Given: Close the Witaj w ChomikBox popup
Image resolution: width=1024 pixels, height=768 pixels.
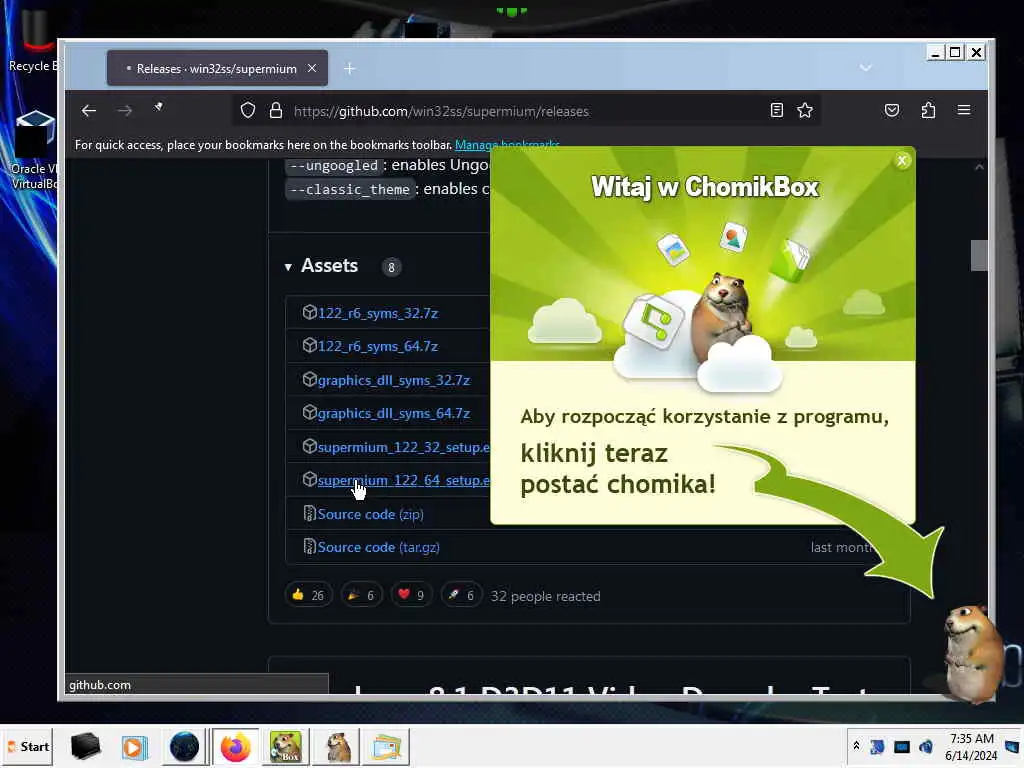Looking at the screenshot, I should [x=902, y=160].
